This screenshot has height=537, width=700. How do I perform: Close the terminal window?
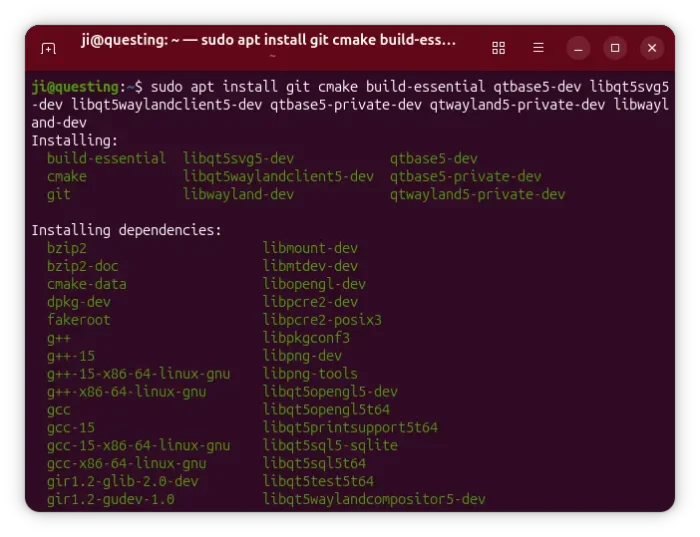click(x=652, y=48)
